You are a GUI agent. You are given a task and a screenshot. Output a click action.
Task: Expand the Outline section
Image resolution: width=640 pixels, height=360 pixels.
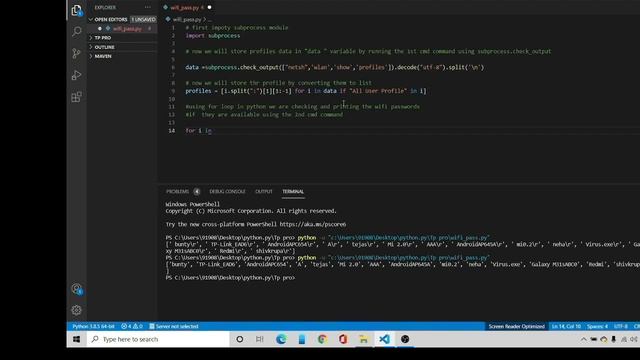104,47
